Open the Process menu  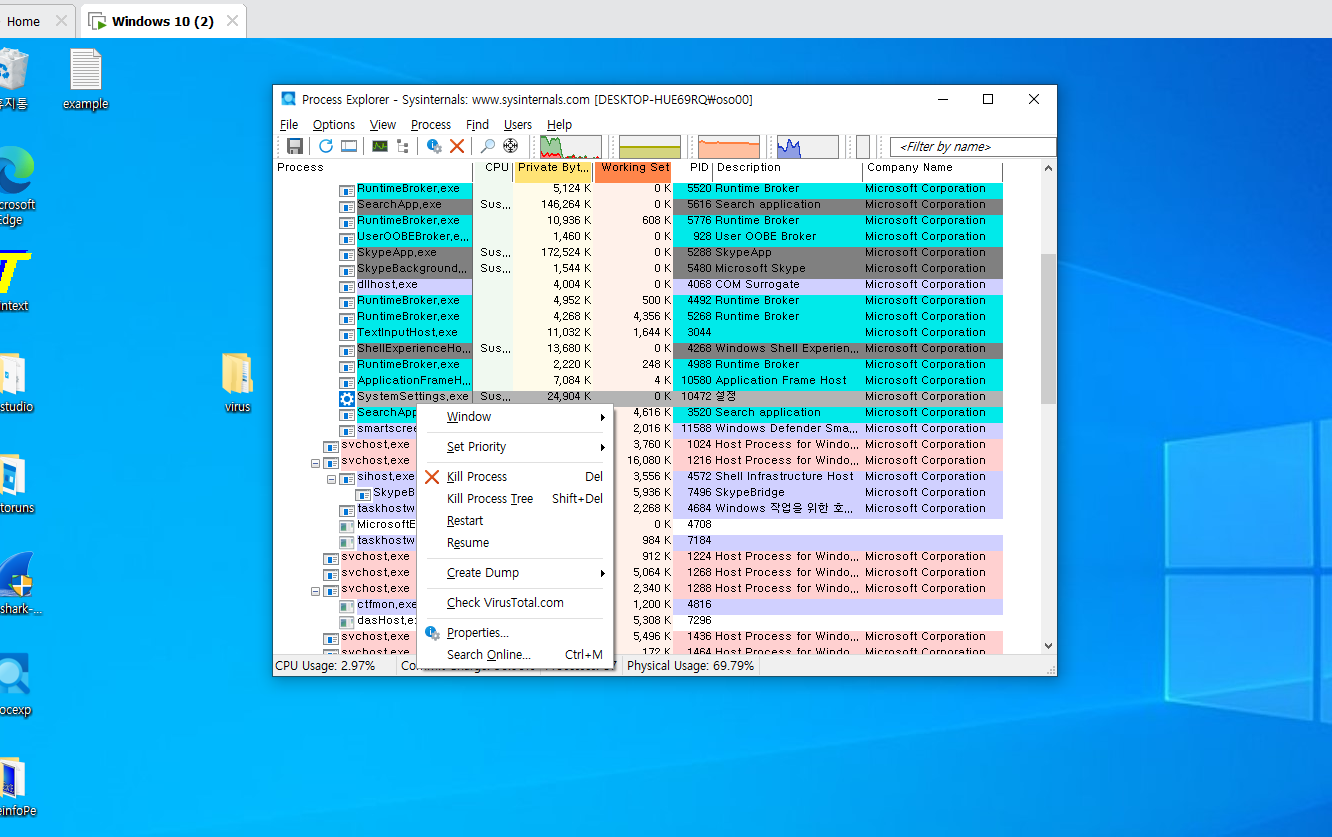[x=431, y=125]
